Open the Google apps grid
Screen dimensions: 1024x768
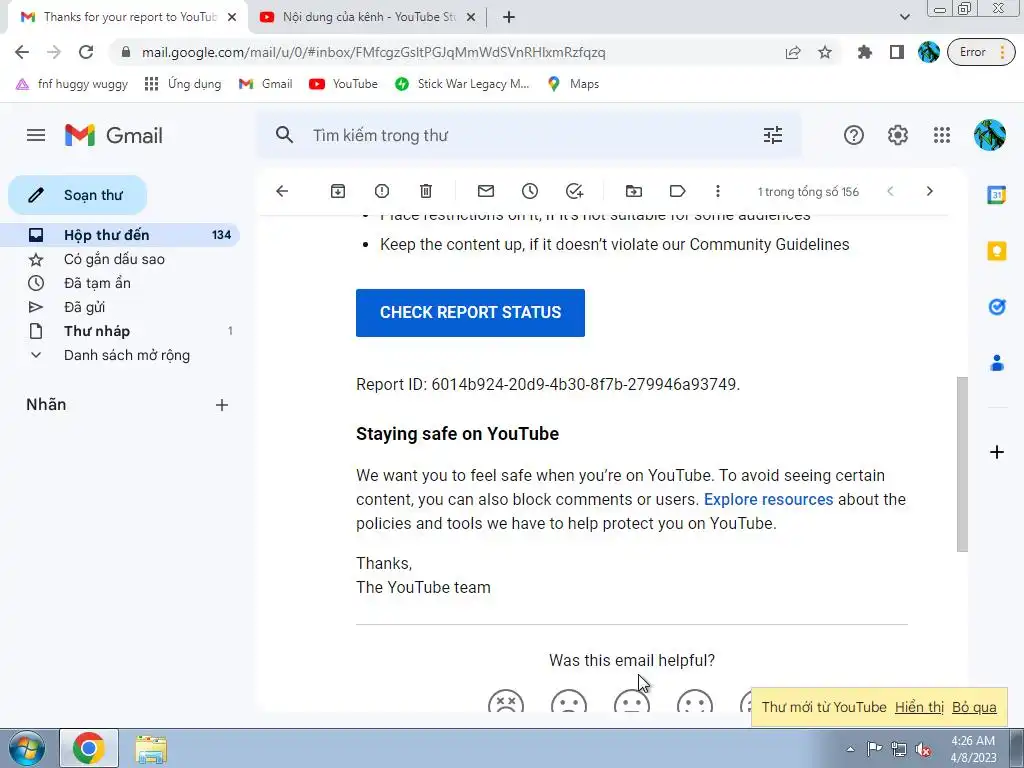point(942,135)
